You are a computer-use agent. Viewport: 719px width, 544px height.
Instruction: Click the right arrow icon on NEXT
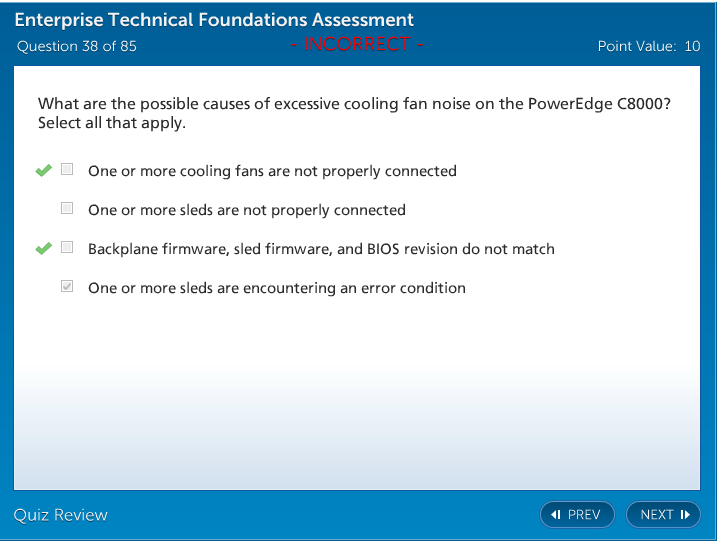click(x=685, y=515)
